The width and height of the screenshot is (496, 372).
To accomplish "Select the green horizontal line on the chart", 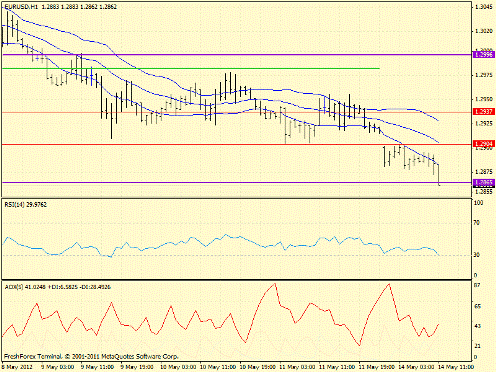I will 191,68.
